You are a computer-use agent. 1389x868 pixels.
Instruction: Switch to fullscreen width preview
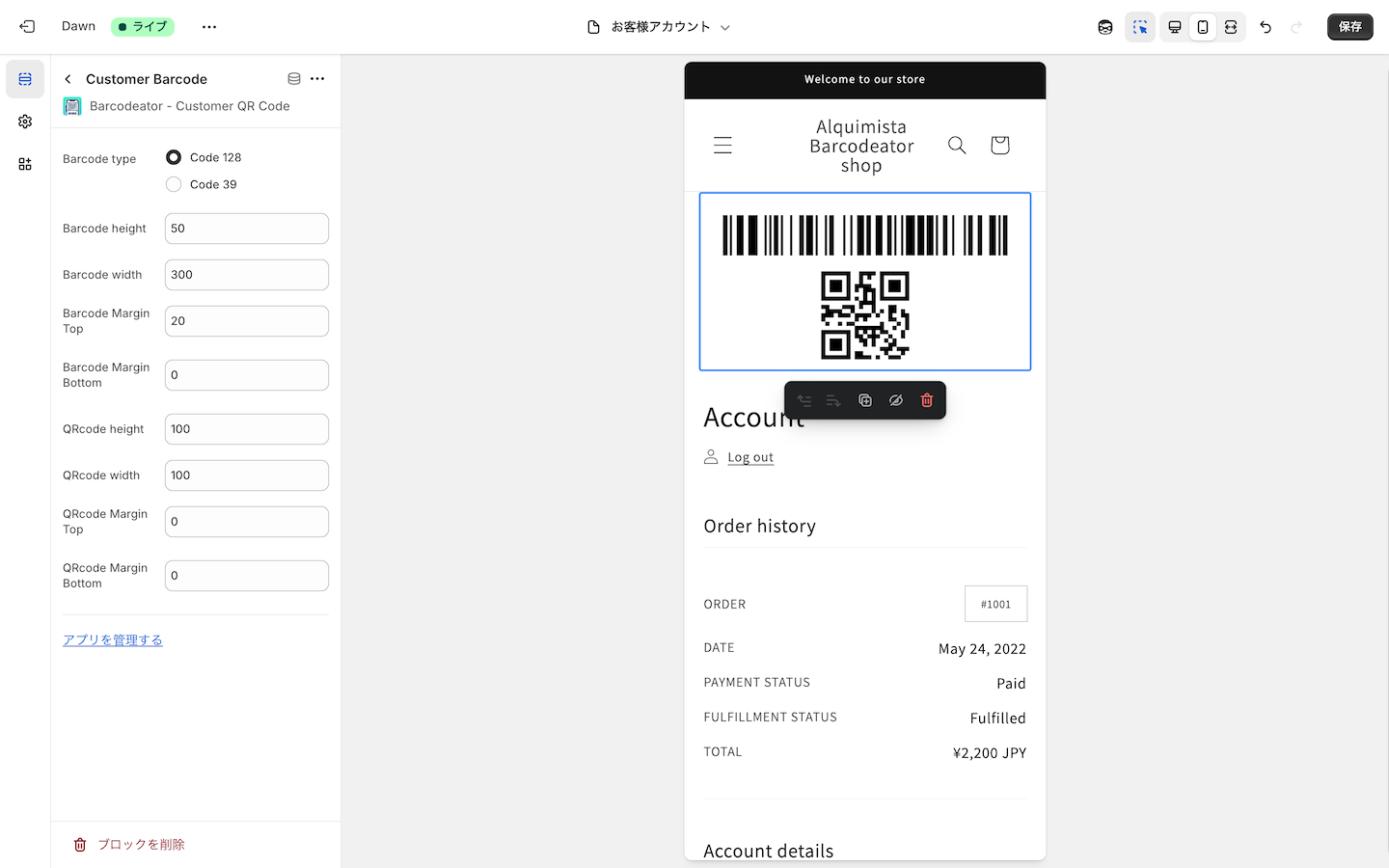point(1231,27)
